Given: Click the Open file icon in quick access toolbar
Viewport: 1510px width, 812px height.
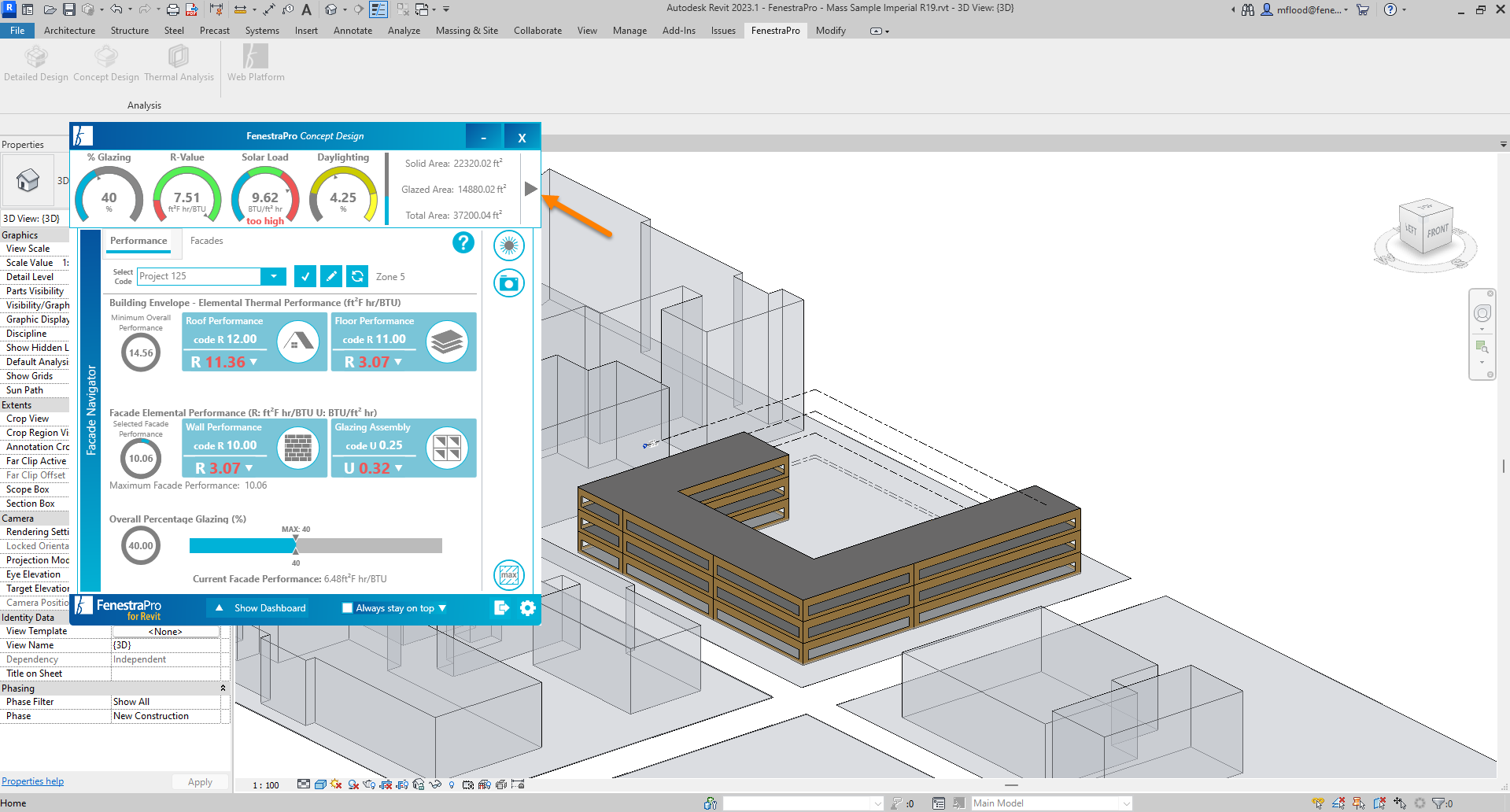Looking at the screenshot, I should (50, 9).
